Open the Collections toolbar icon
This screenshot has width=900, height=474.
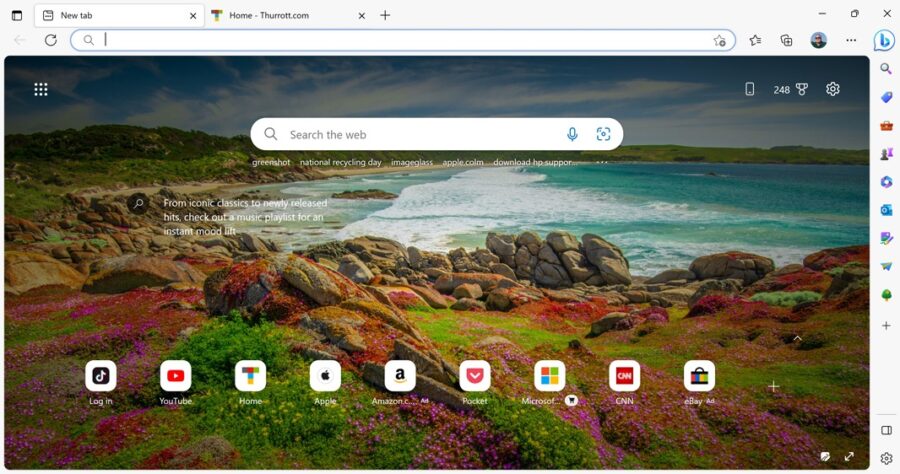786,40
